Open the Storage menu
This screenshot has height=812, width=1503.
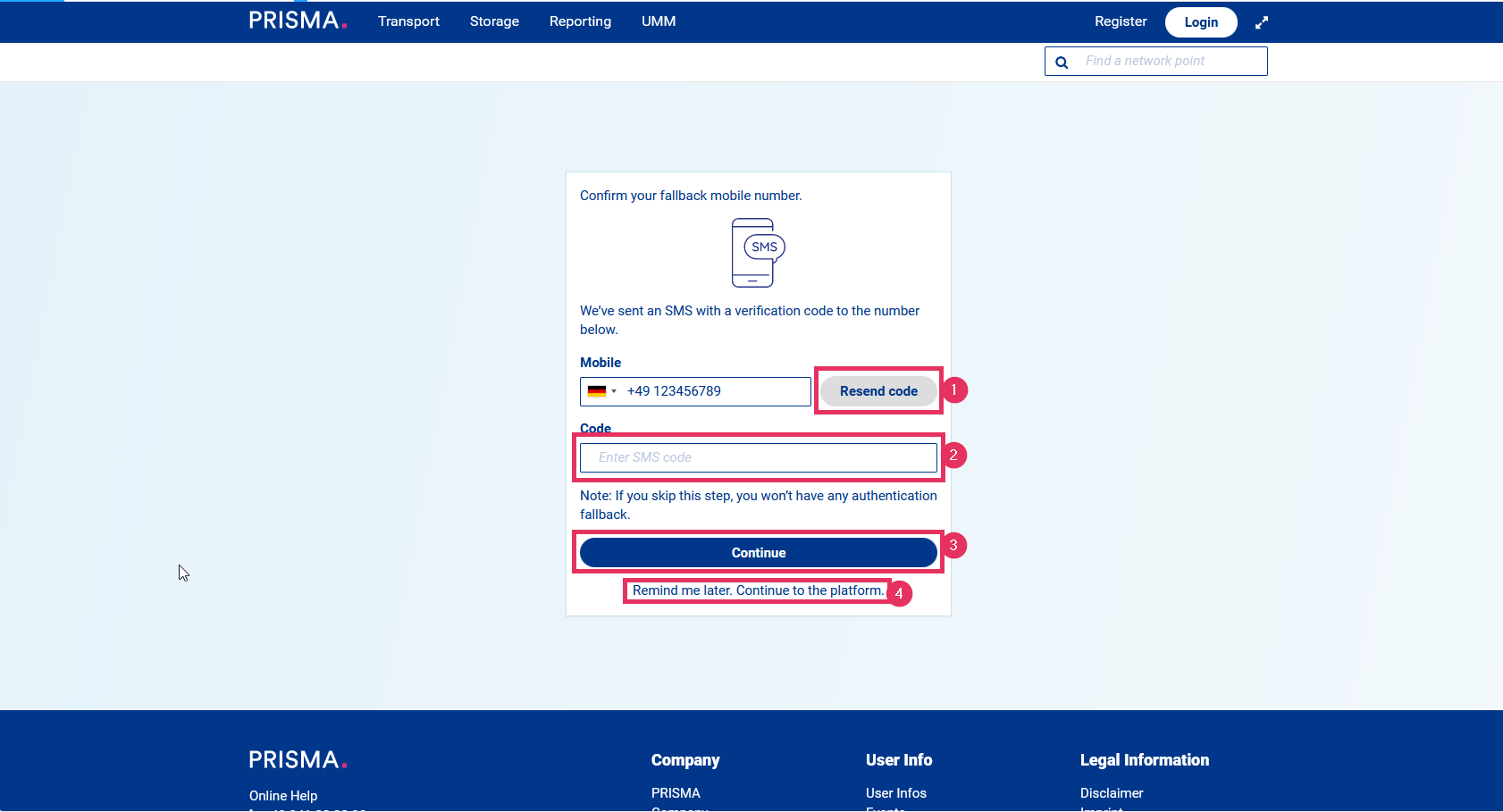pyautogui.click(x=494, y=21)
